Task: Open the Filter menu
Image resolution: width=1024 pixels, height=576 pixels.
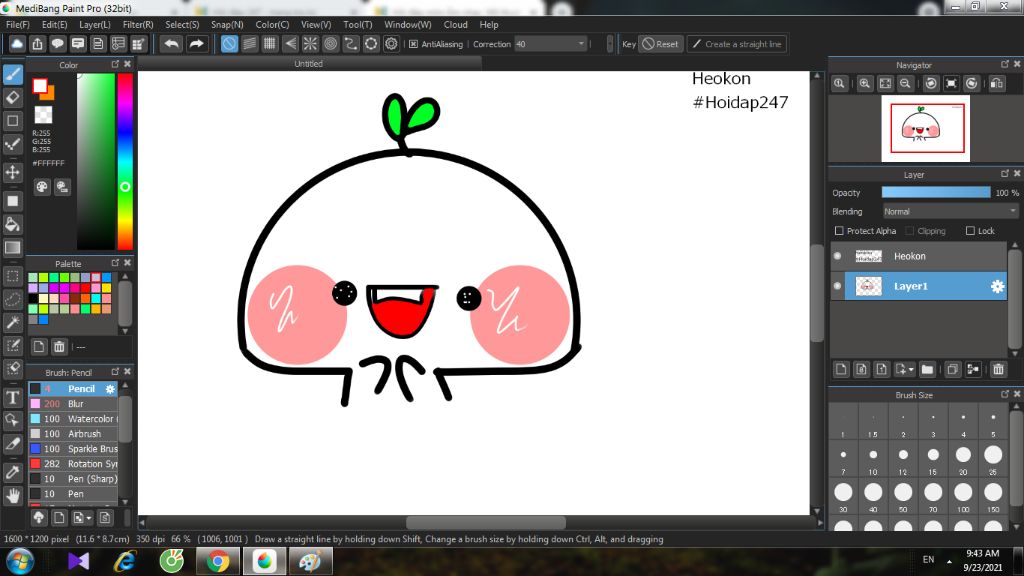Action: (138, 24)
